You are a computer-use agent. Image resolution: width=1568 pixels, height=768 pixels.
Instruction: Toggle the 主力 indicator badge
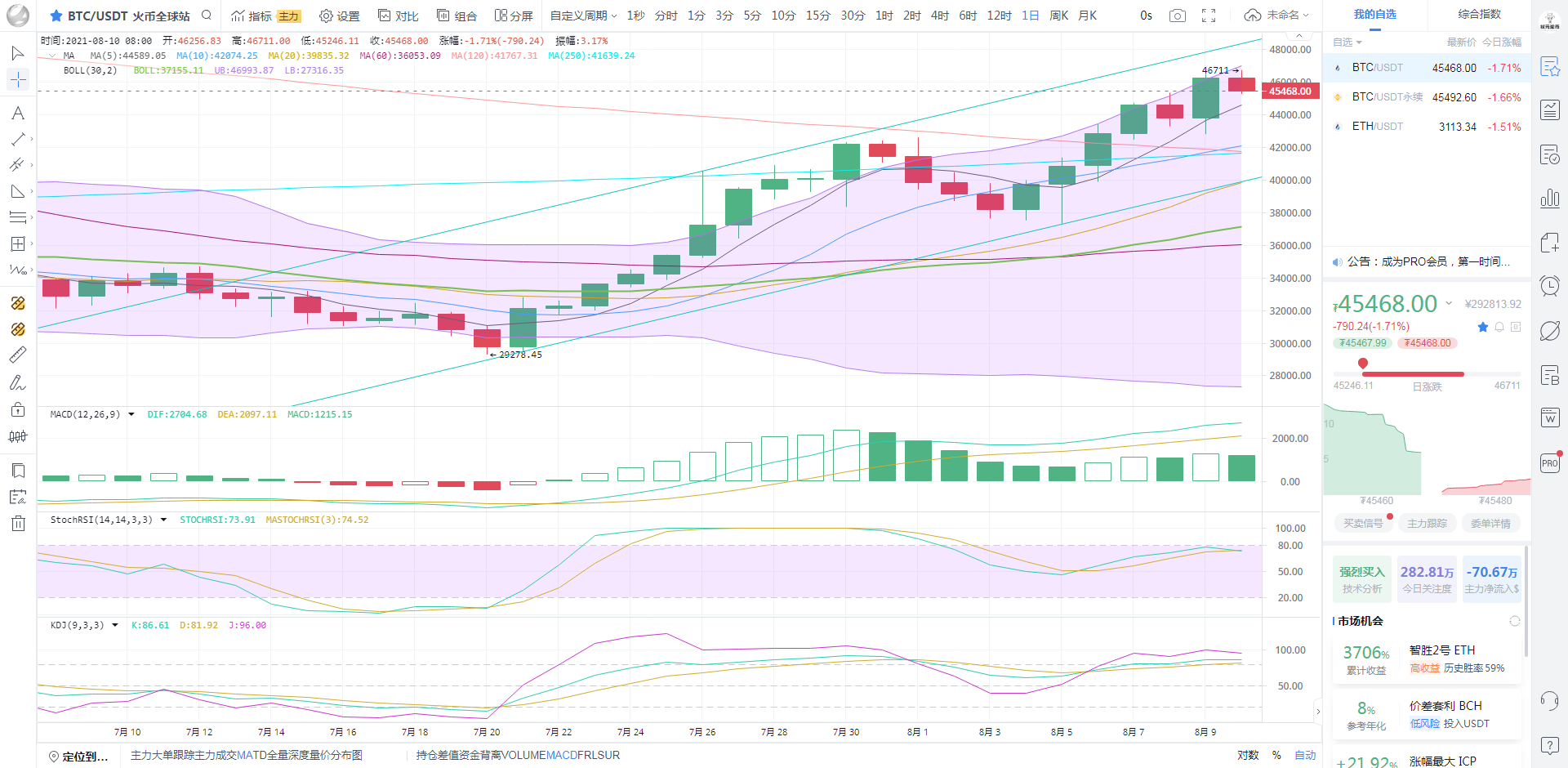click(x=288, y=16)
